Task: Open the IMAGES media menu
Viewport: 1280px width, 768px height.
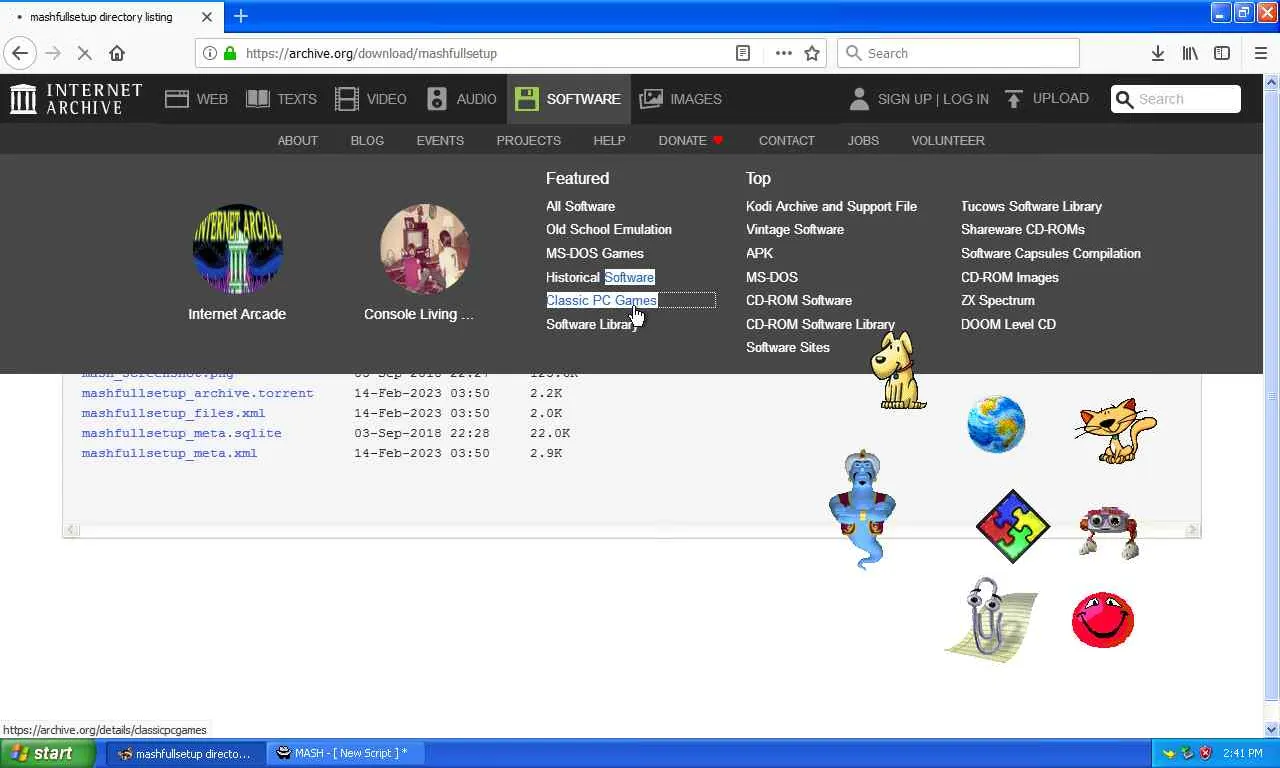Action: pos(681,99)
